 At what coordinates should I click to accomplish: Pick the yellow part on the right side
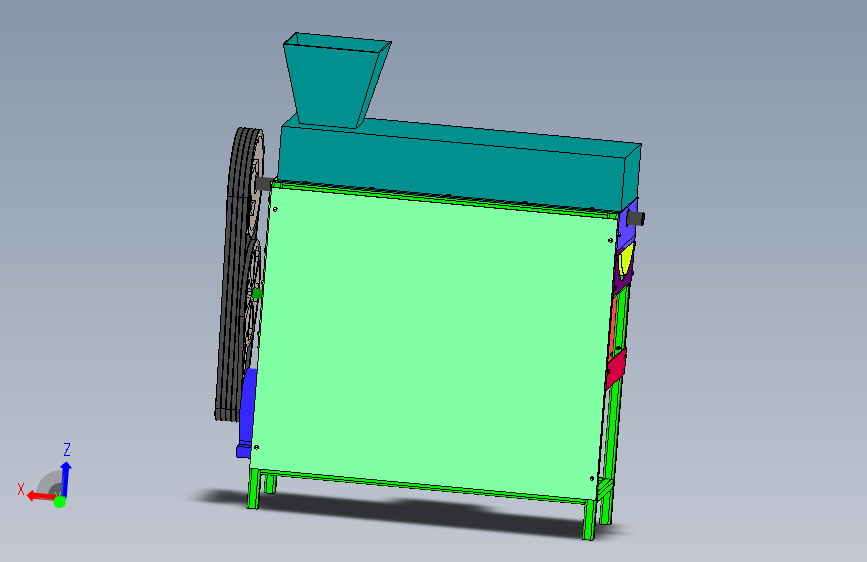tap(626, 261)
